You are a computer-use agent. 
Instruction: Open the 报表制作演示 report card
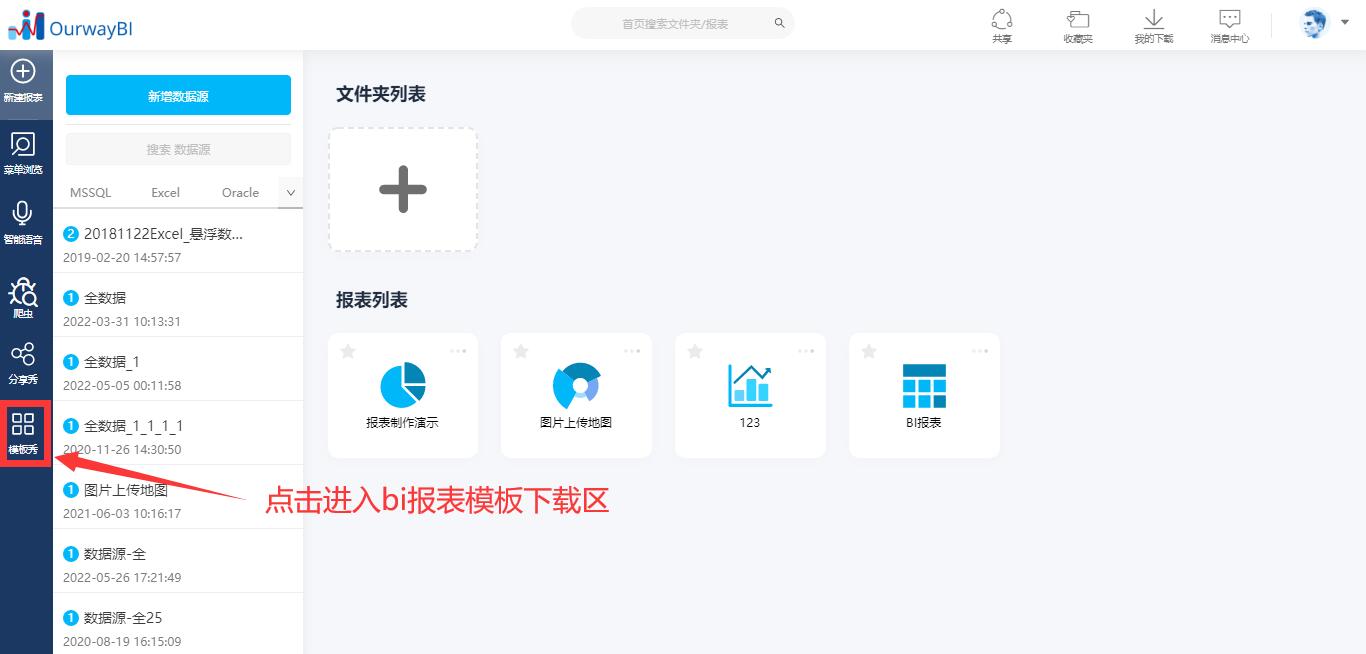coord(403,396)
